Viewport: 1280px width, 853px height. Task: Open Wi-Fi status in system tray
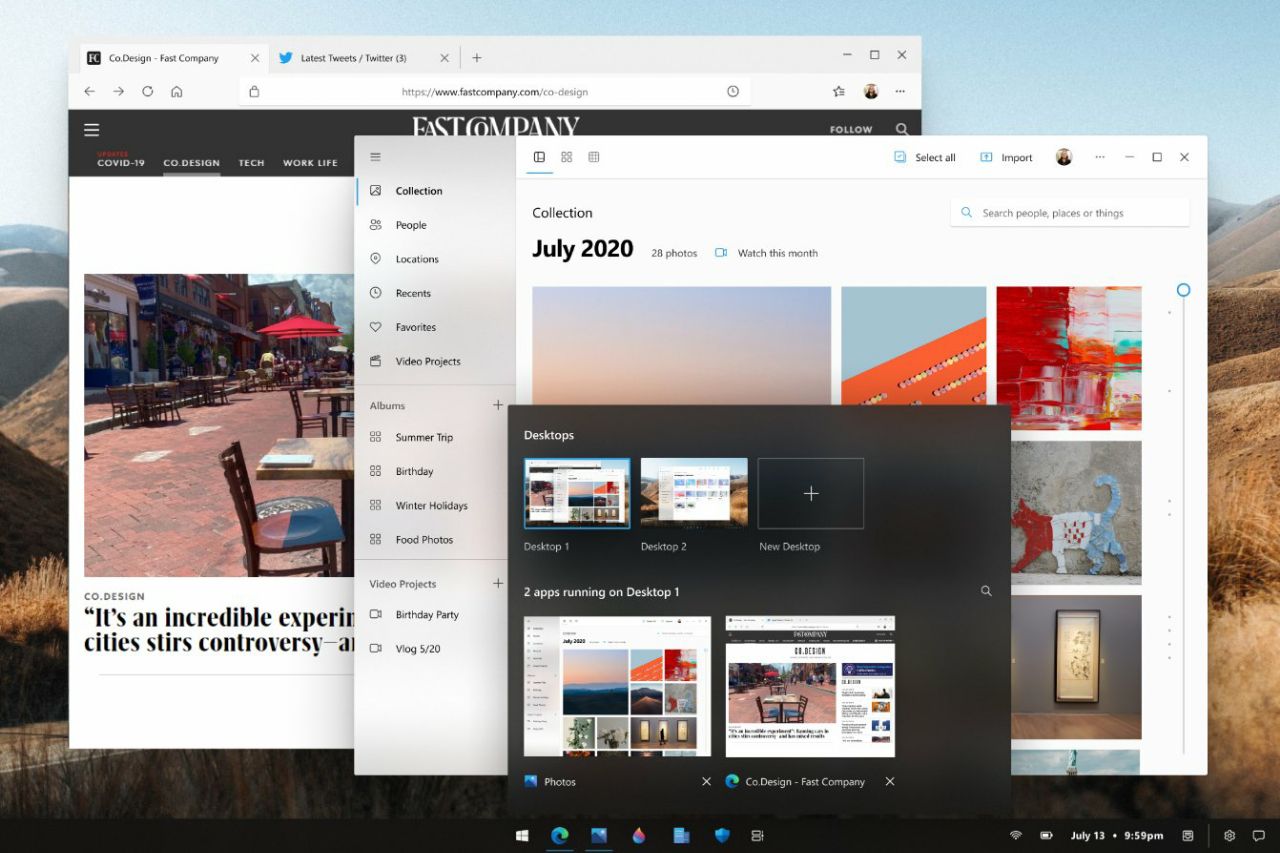coord(1016,835)
